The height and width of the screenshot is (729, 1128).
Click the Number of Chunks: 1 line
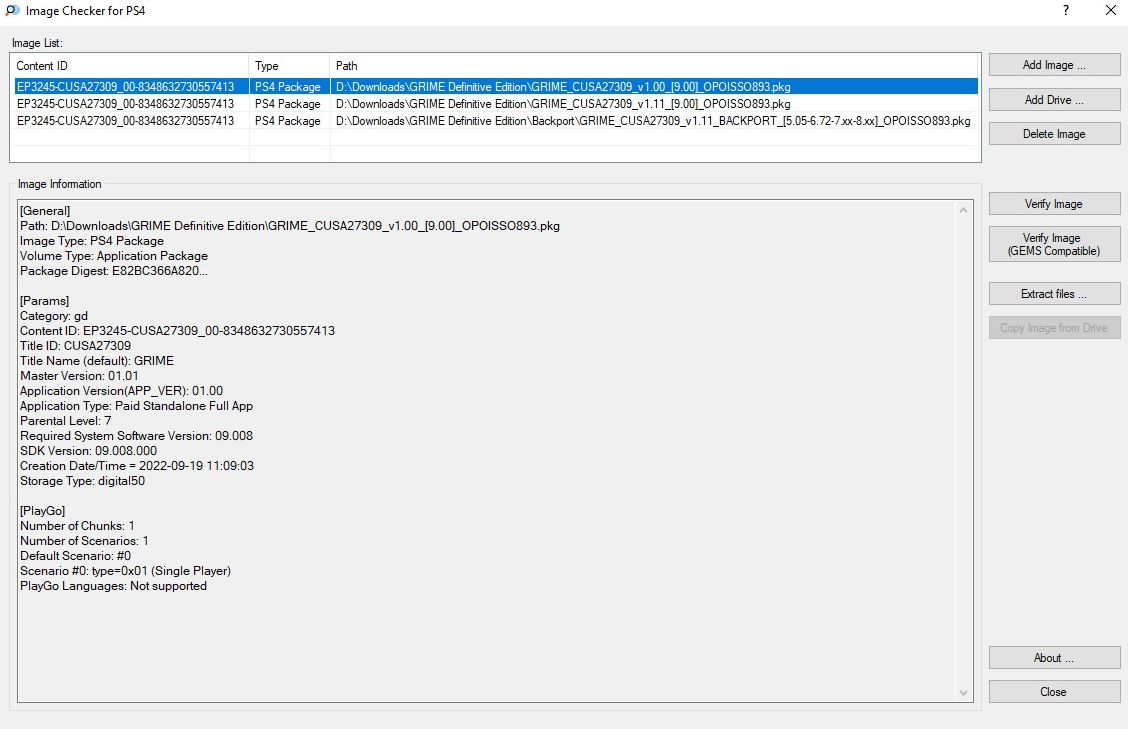point(77,526)
